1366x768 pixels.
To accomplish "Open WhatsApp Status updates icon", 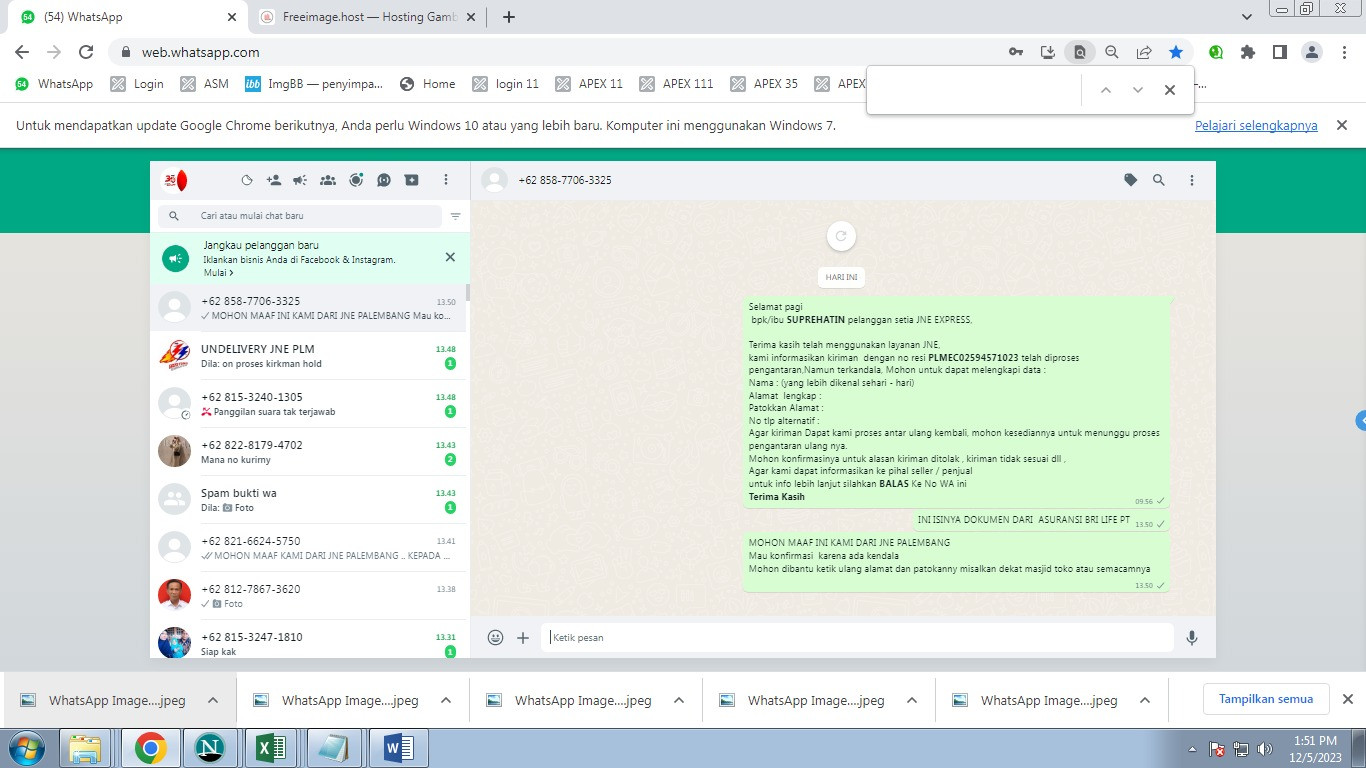I will tap(247, 180).
